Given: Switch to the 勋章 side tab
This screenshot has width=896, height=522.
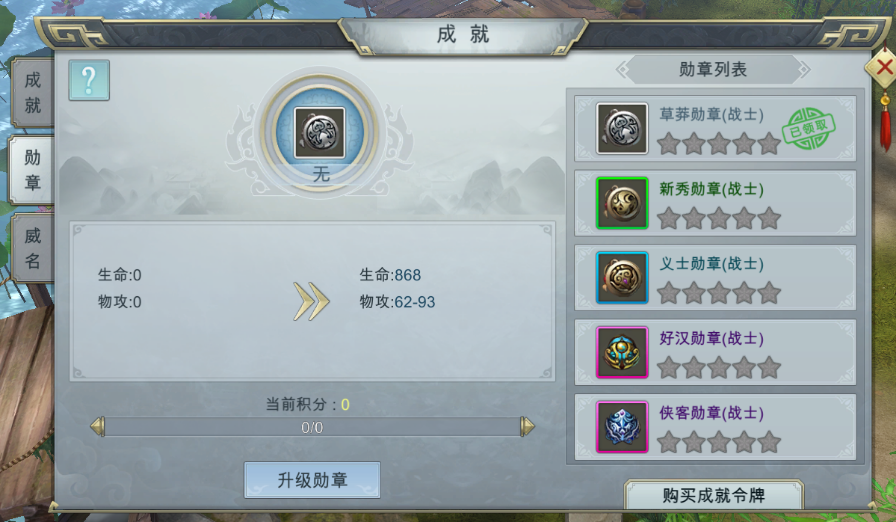Looking at the screenshot, I should (x=32, y=170).
